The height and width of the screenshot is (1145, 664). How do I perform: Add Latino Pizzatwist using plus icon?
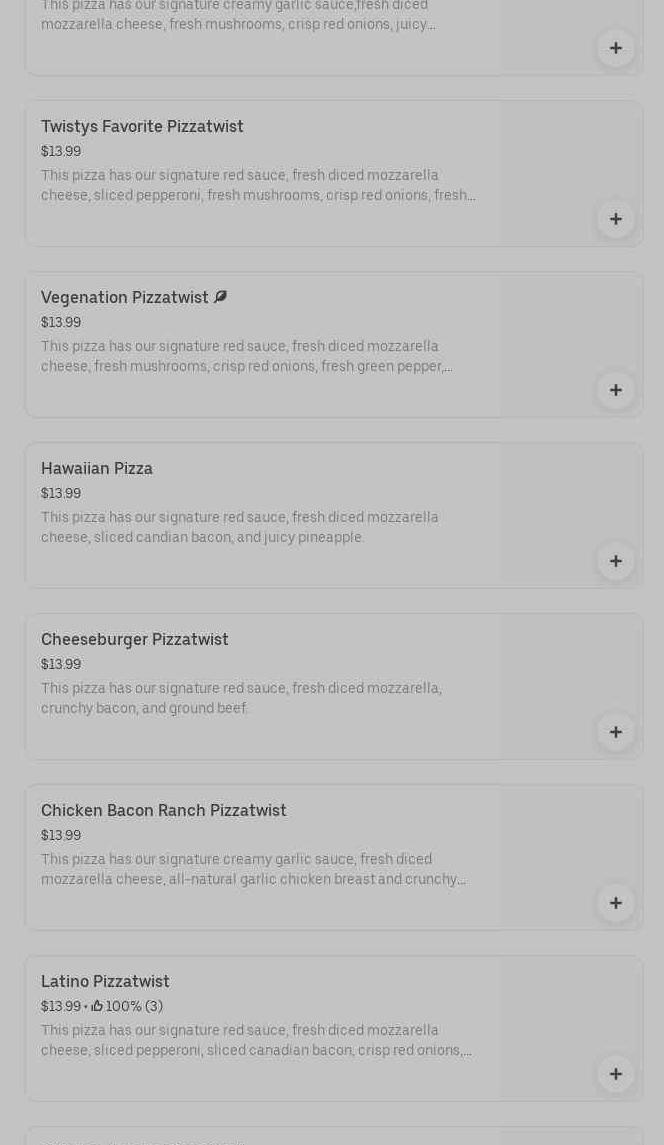pyautogui.click(x=615, y=1074)
